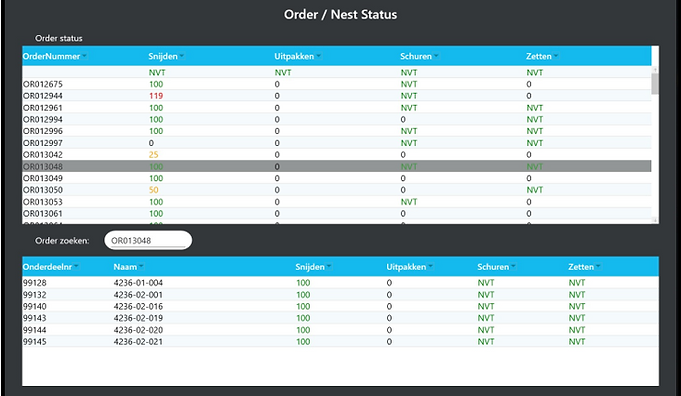Click the Onderdeelnr column header
The image size is (681, 396).
(x=47, y=267)
